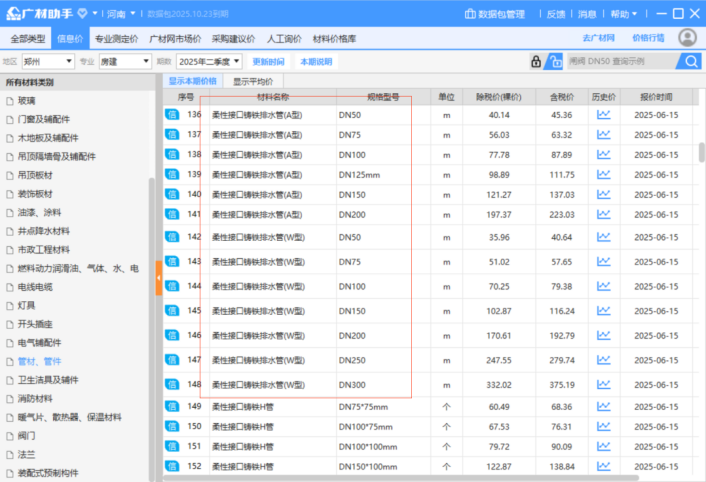The height and width of the screenshot is (482, 706).
Task: Click the 数据包管理 data package icon
Action: [472, 14]
